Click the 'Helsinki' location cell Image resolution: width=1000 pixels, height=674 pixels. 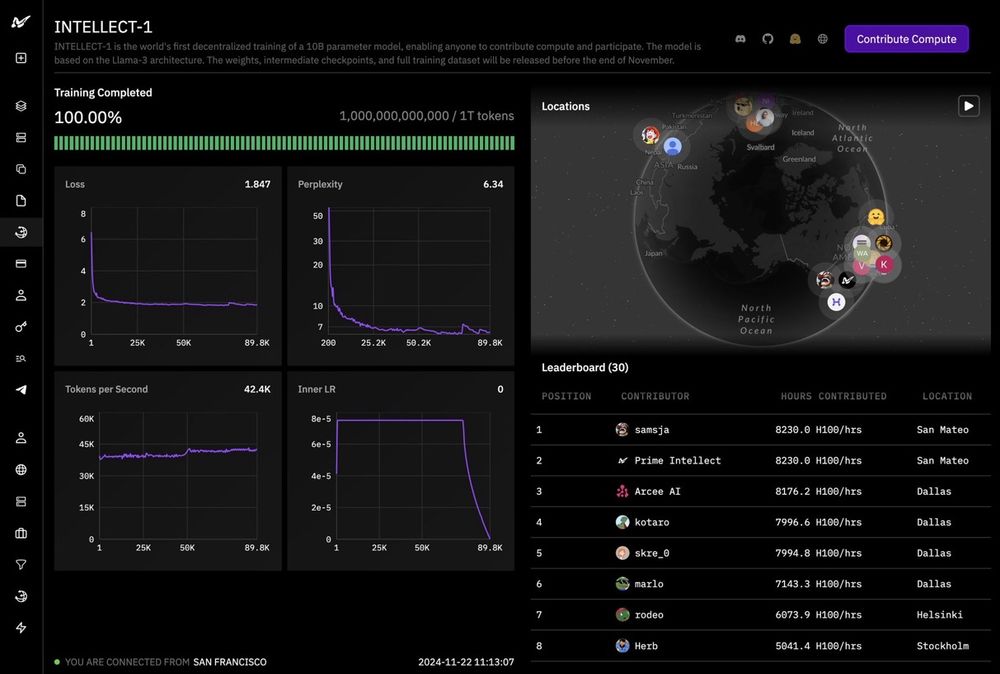pyautogui.click(x=939, y=615)
